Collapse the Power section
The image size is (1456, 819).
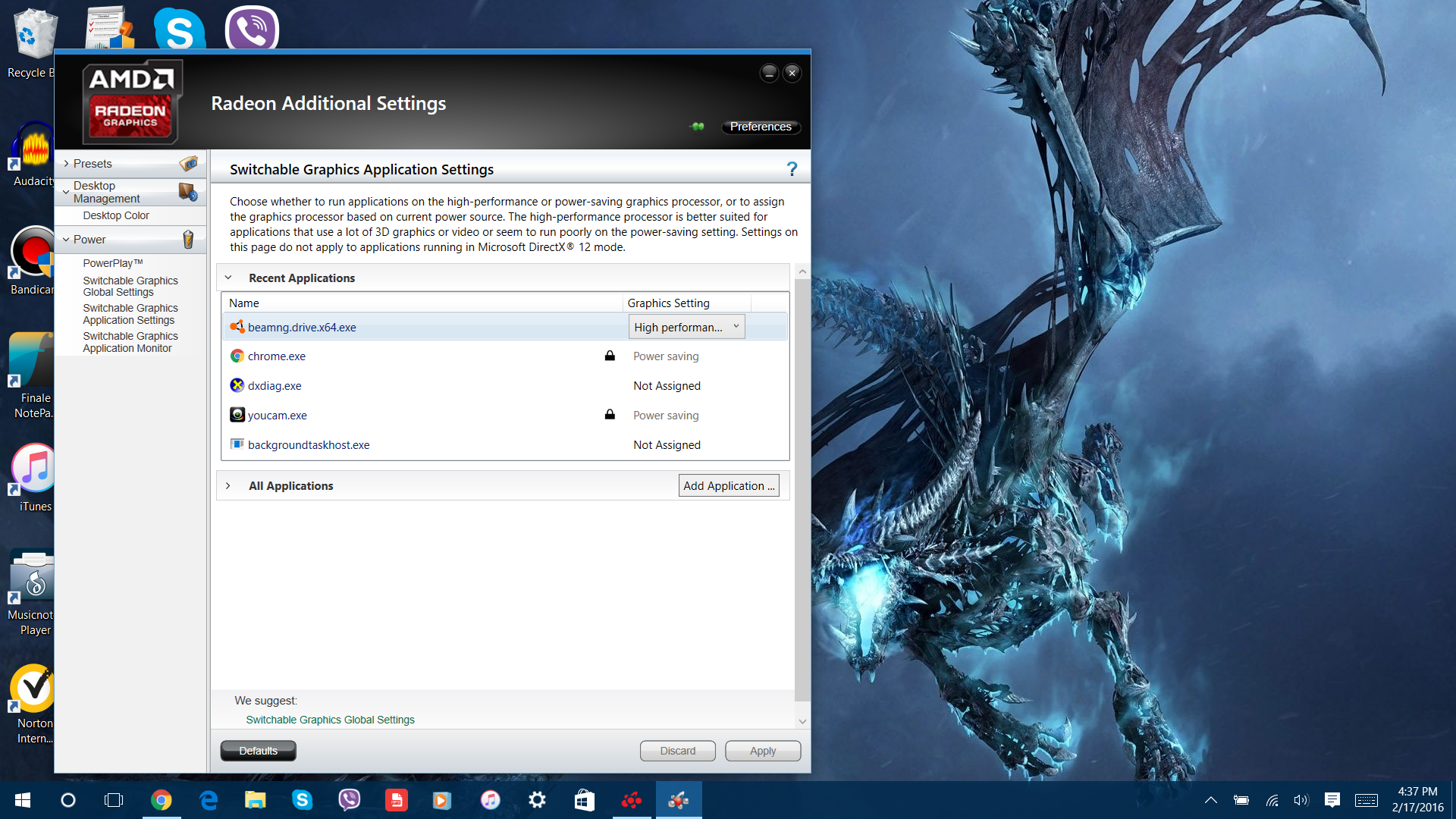(x=67, y=240)
